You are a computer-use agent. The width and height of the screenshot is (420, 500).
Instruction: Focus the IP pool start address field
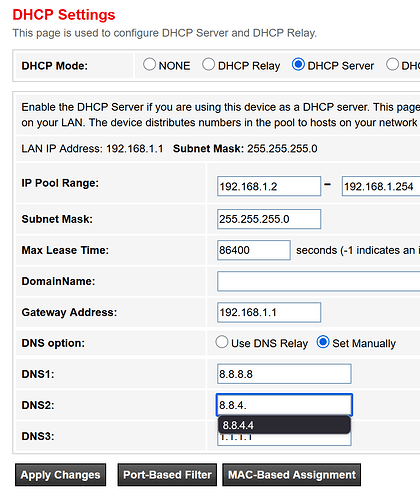269,186
